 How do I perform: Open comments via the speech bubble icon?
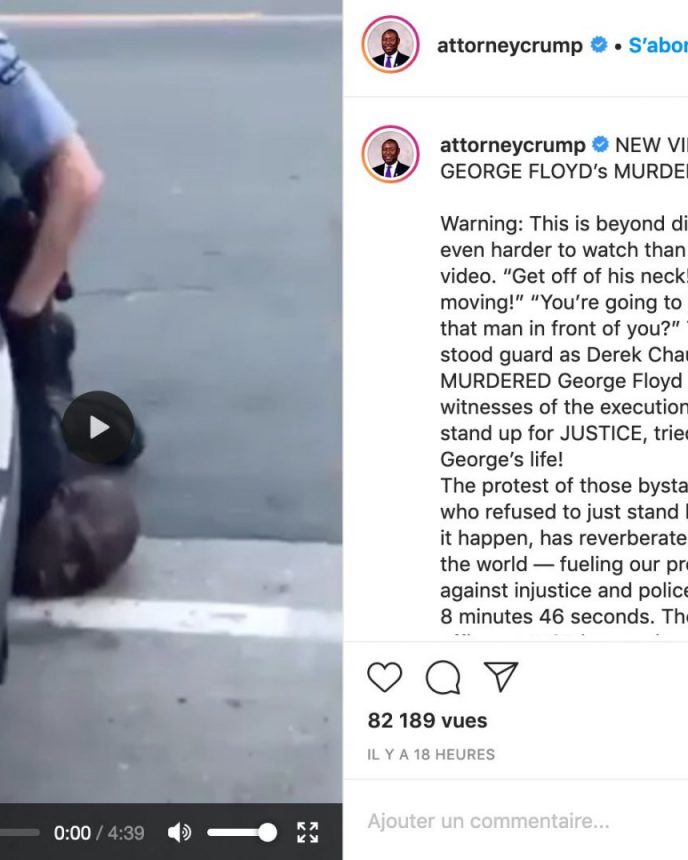tap(443, 677)
